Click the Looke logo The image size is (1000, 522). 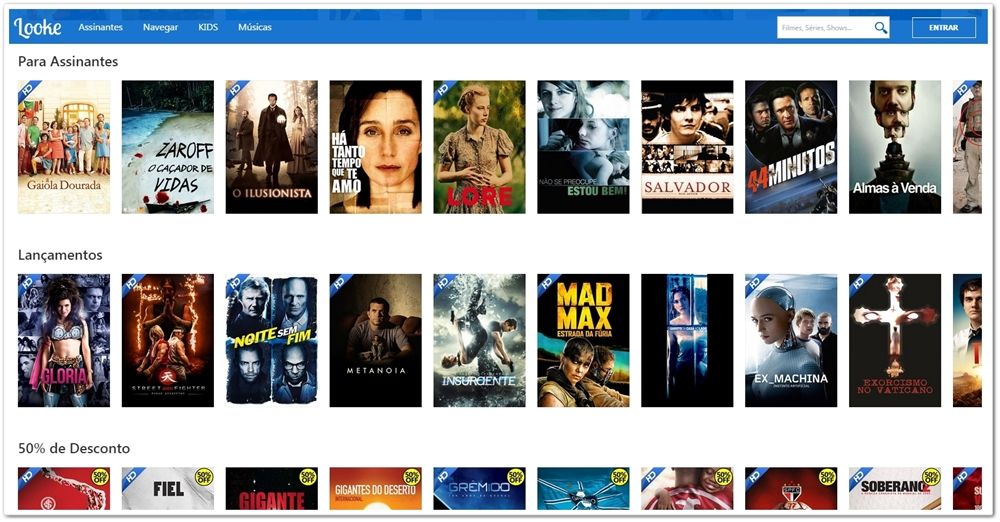38,27
